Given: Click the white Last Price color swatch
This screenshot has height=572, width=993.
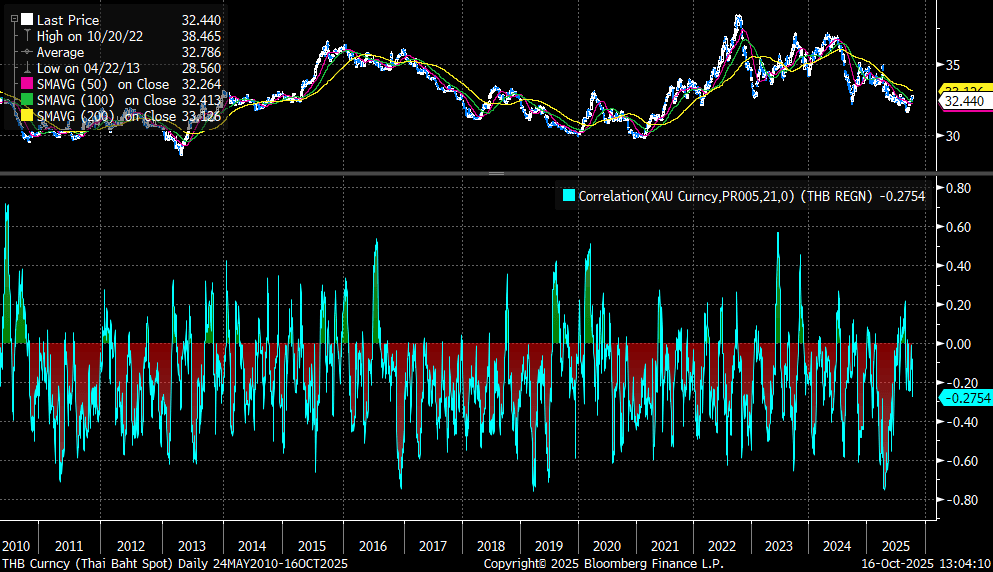Looking at the screenshot, I should click(27, 20).
